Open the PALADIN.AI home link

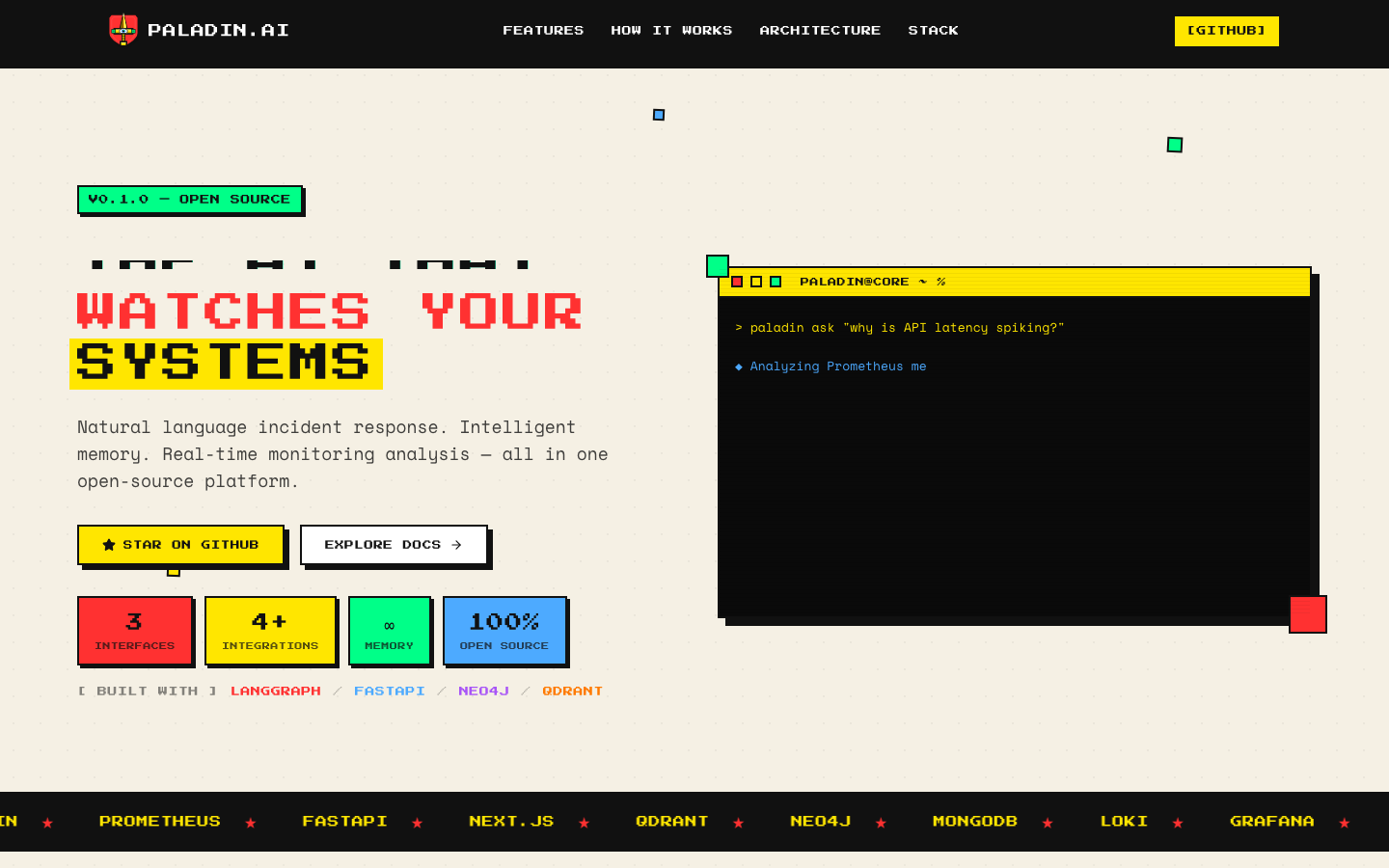click(199, 30)
